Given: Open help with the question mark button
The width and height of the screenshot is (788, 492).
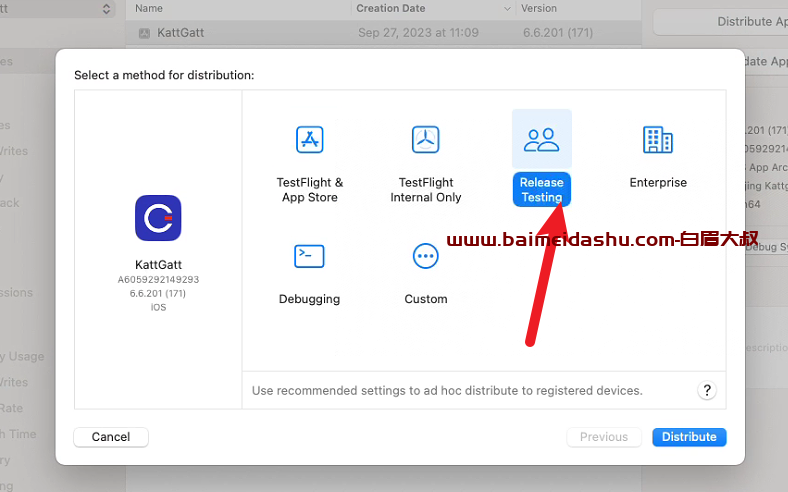Looking at the screenshot, I should point(707,390).
